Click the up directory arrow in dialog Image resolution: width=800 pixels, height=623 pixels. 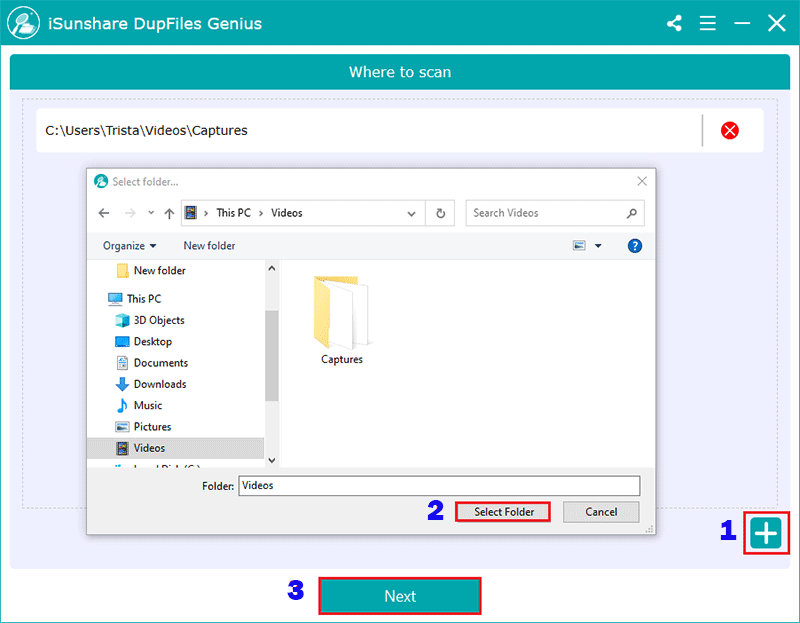168,213
